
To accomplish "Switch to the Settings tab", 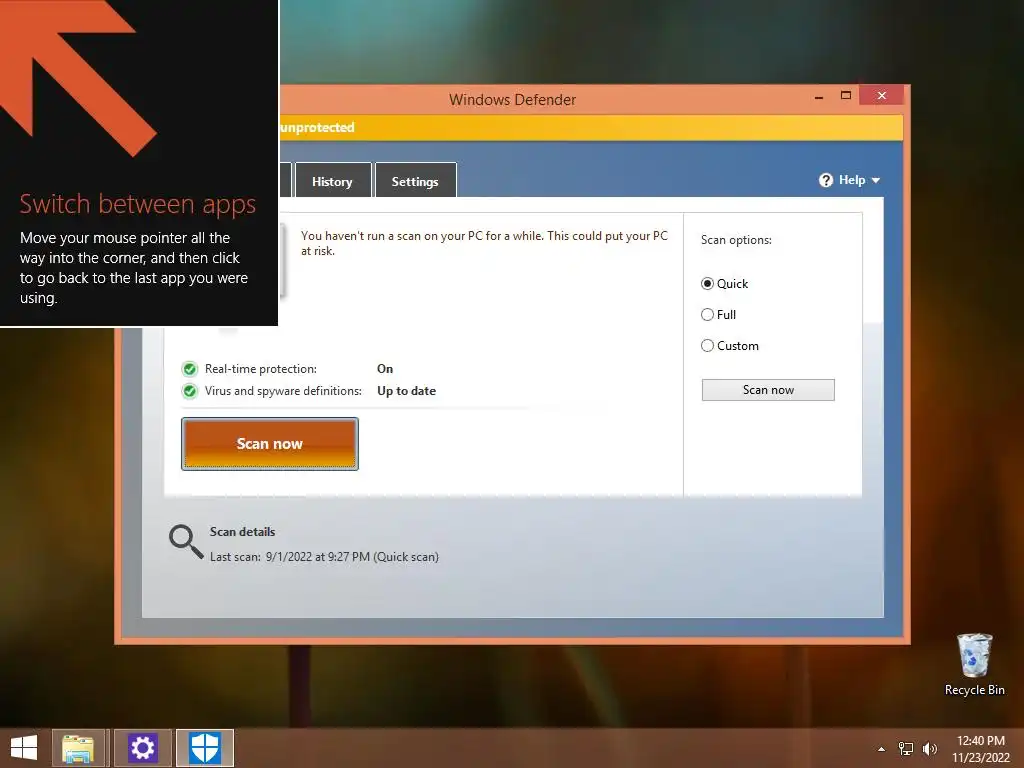I will (415, 181).
